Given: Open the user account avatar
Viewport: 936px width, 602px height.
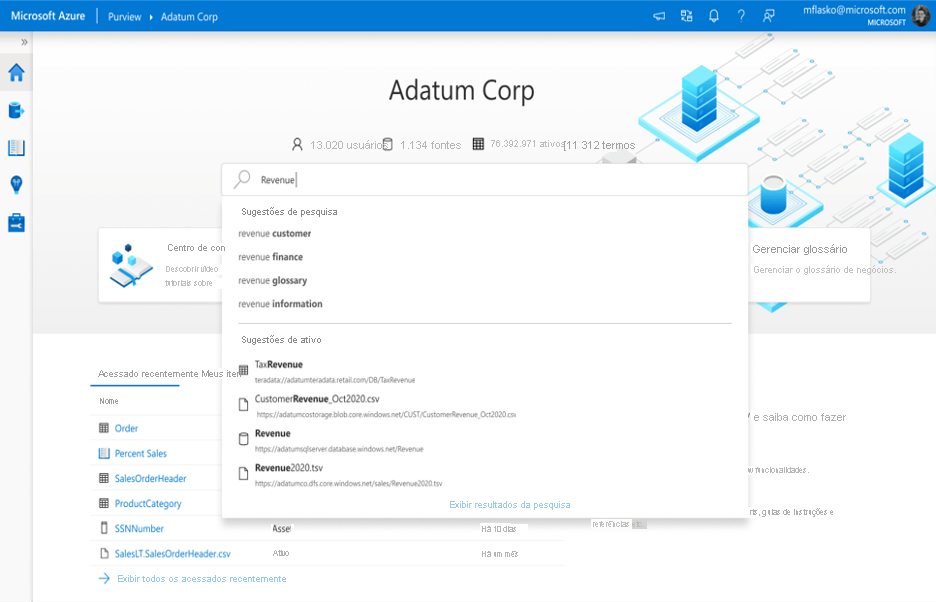Looking at the screenshot, I should coord(921,16).
